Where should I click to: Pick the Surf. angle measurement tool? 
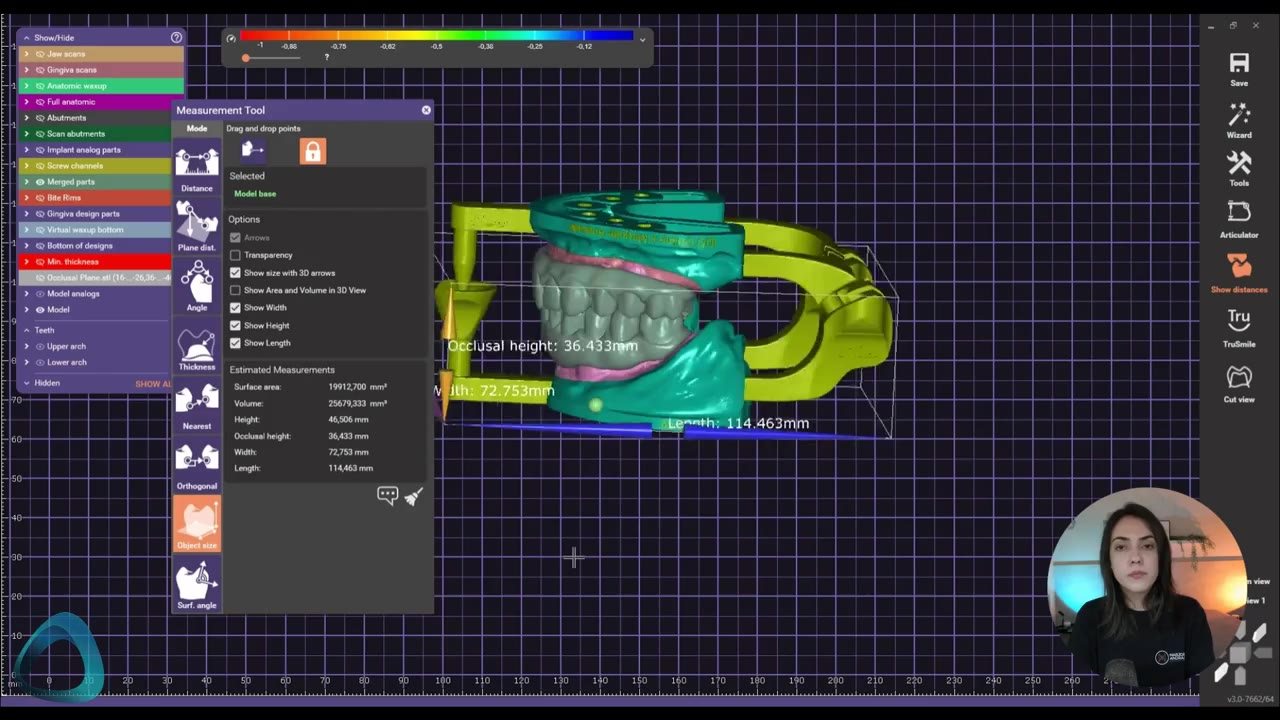coord(197,585)
